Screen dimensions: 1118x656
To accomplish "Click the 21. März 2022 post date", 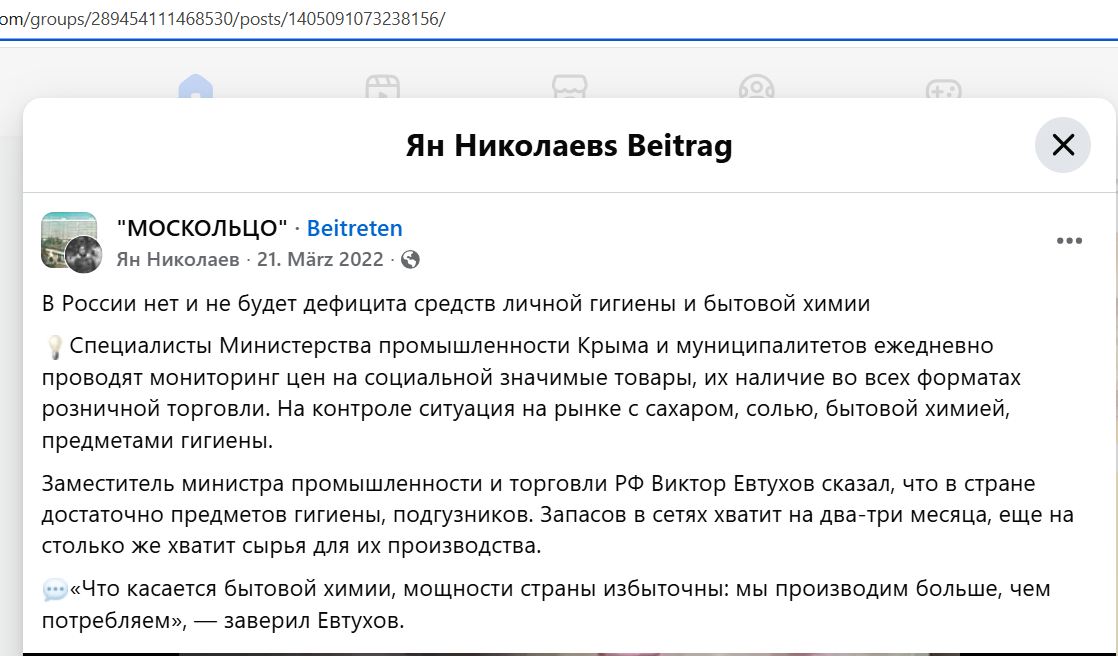I will [320, 259].
